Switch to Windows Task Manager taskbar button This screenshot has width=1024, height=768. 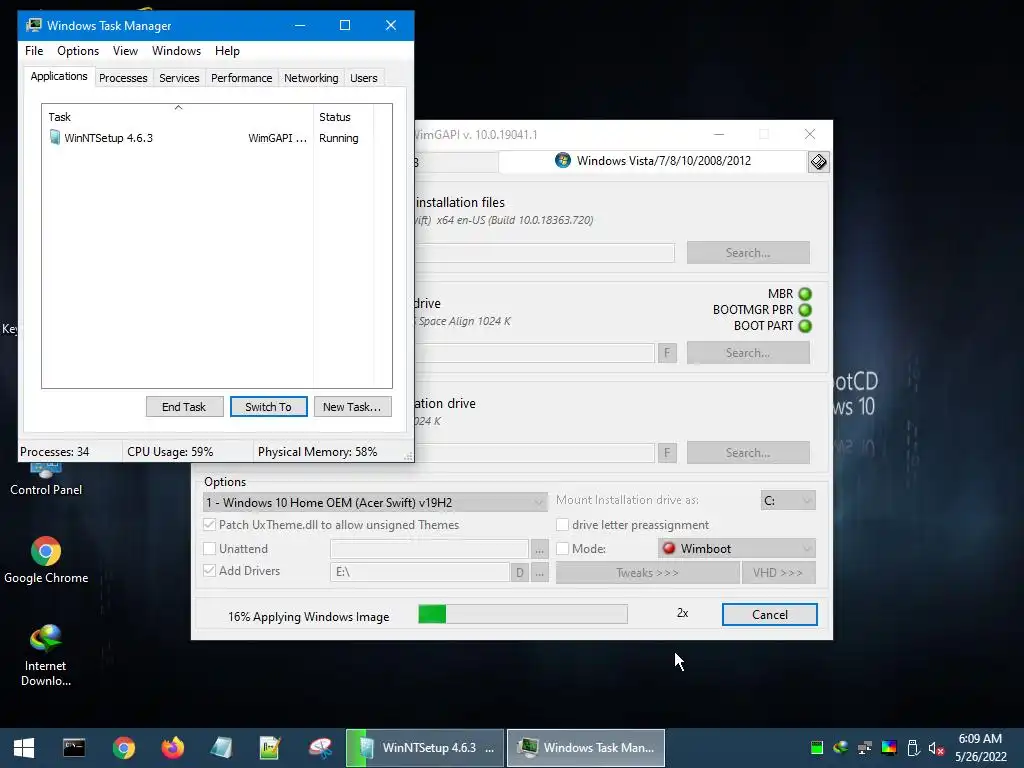pos(586,748)
